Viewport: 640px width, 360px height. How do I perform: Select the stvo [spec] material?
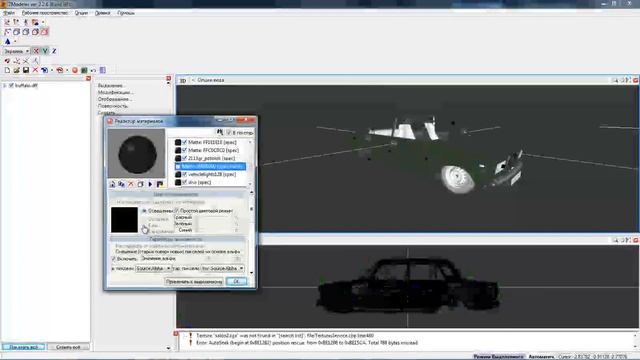click(x=200, y=182)
